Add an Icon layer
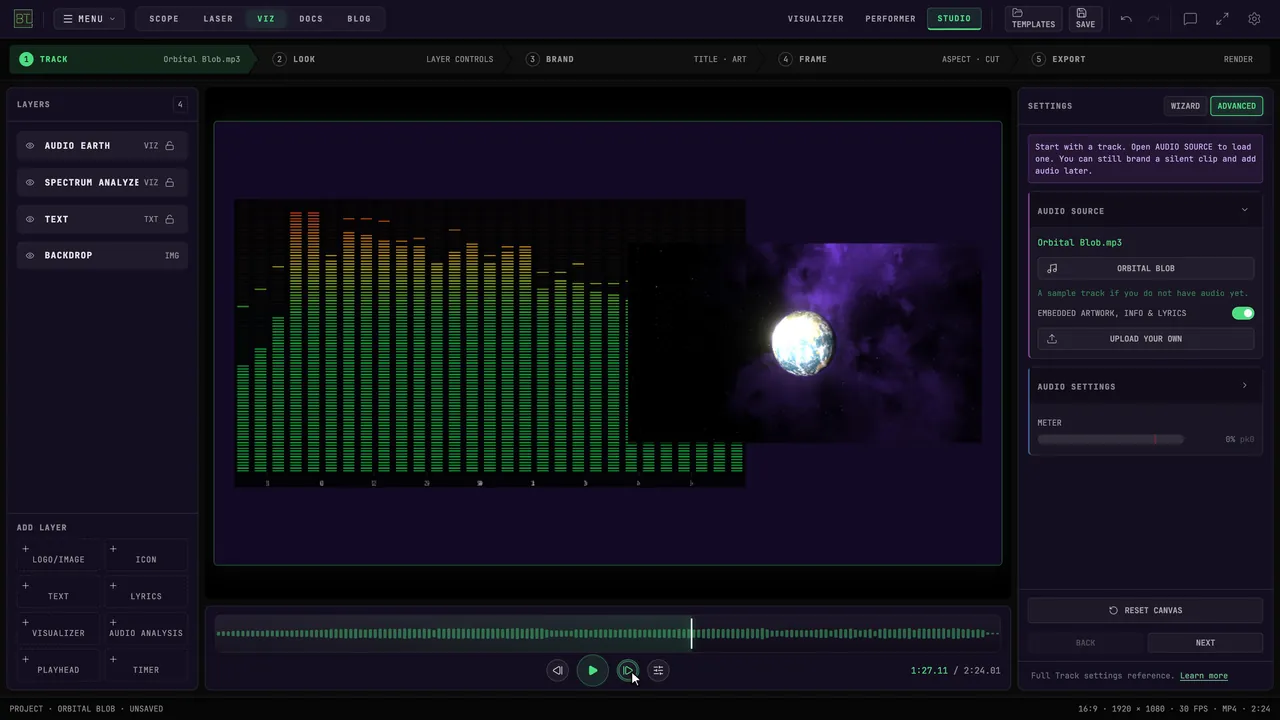This screenshot has width=1280, height=720. tap(146, 555)
